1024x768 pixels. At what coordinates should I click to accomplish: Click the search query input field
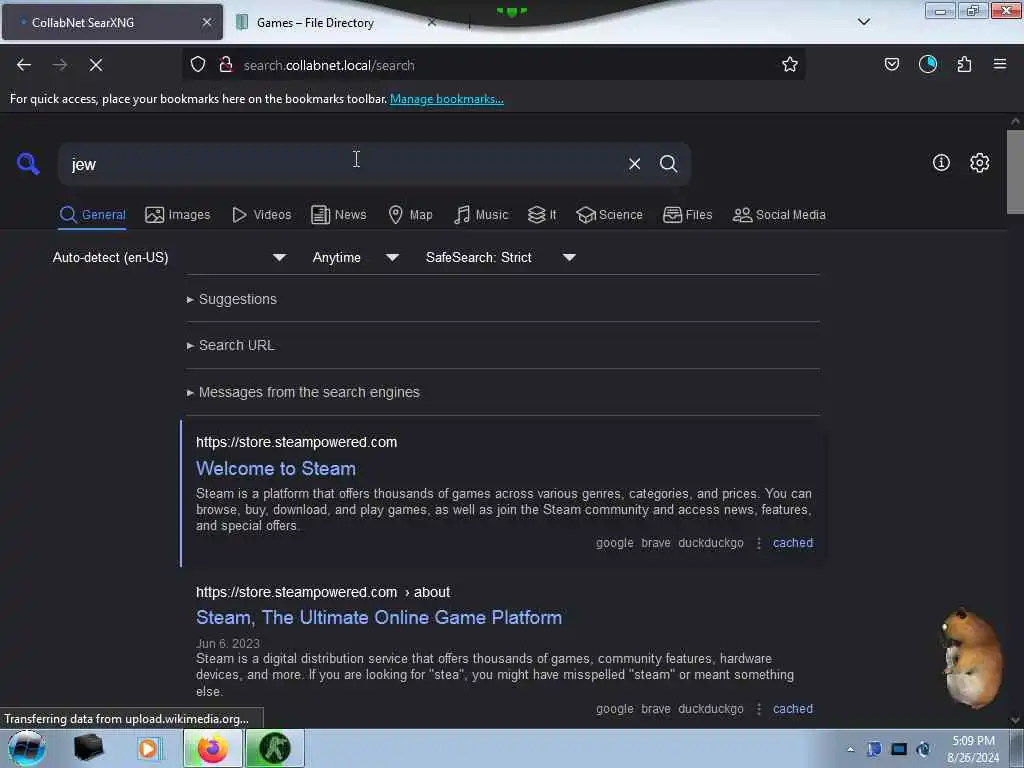tap(346, 164)
